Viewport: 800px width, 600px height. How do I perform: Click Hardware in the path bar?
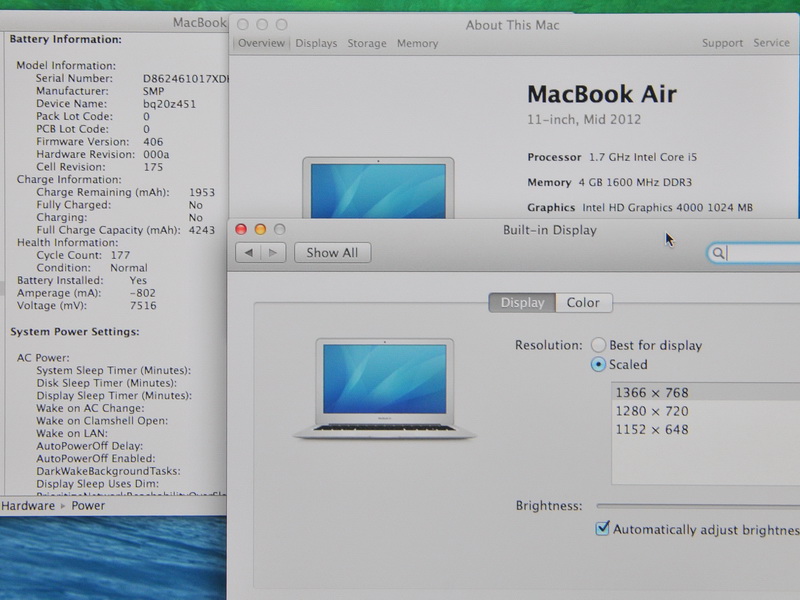click(28, 506)
